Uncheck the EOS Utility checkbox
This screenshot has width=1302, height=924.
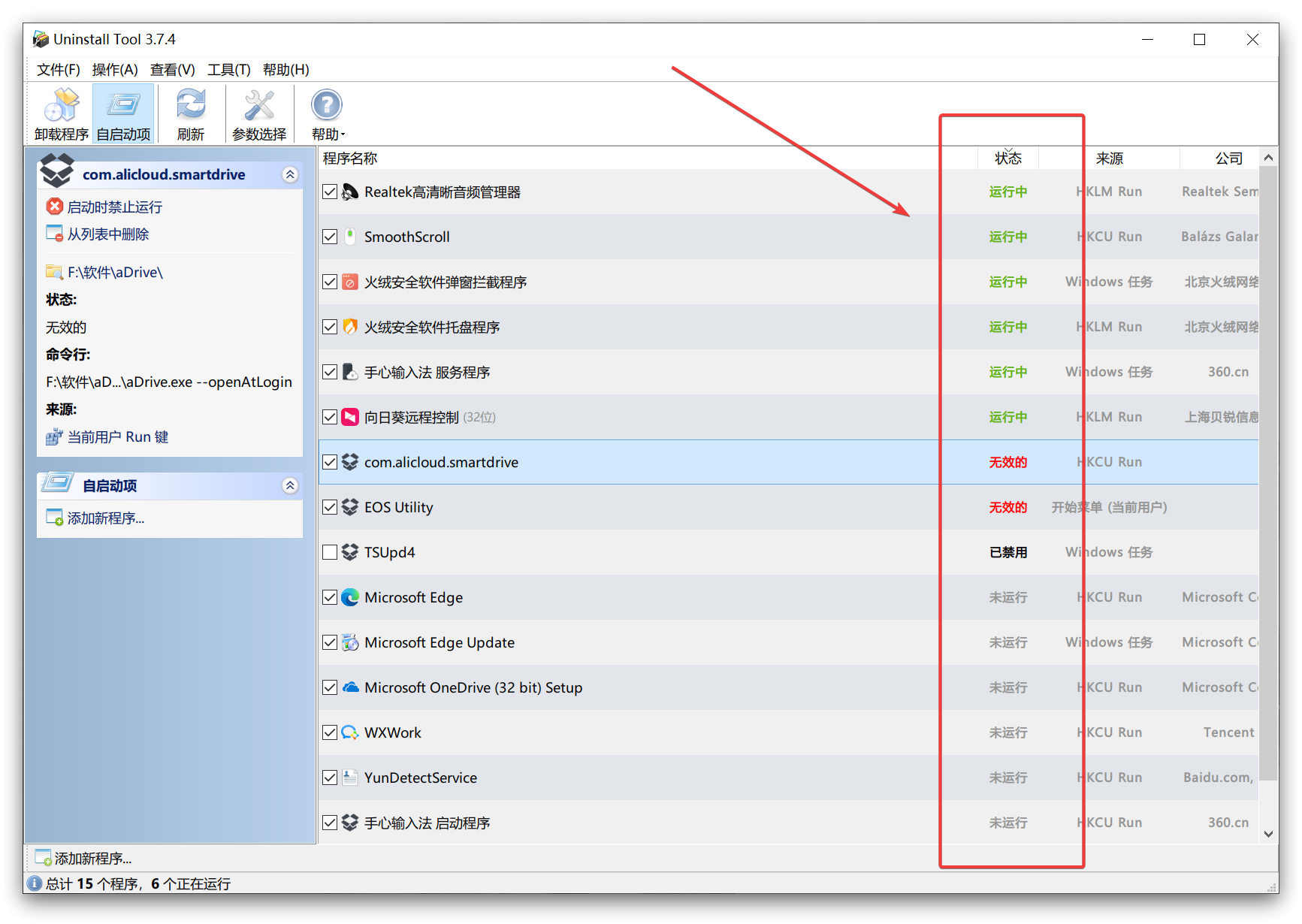pyautogui.click(x=330, y=507)
